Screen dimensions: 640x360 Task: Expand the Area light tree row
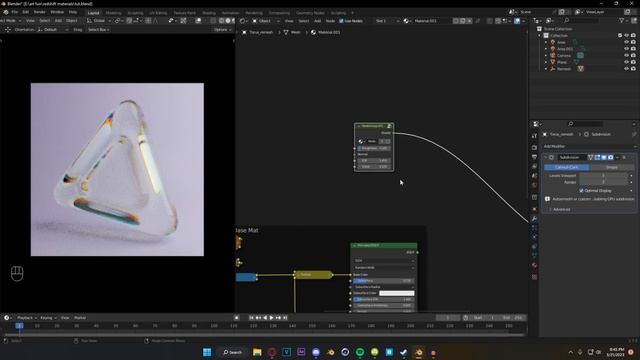point(546,42)
